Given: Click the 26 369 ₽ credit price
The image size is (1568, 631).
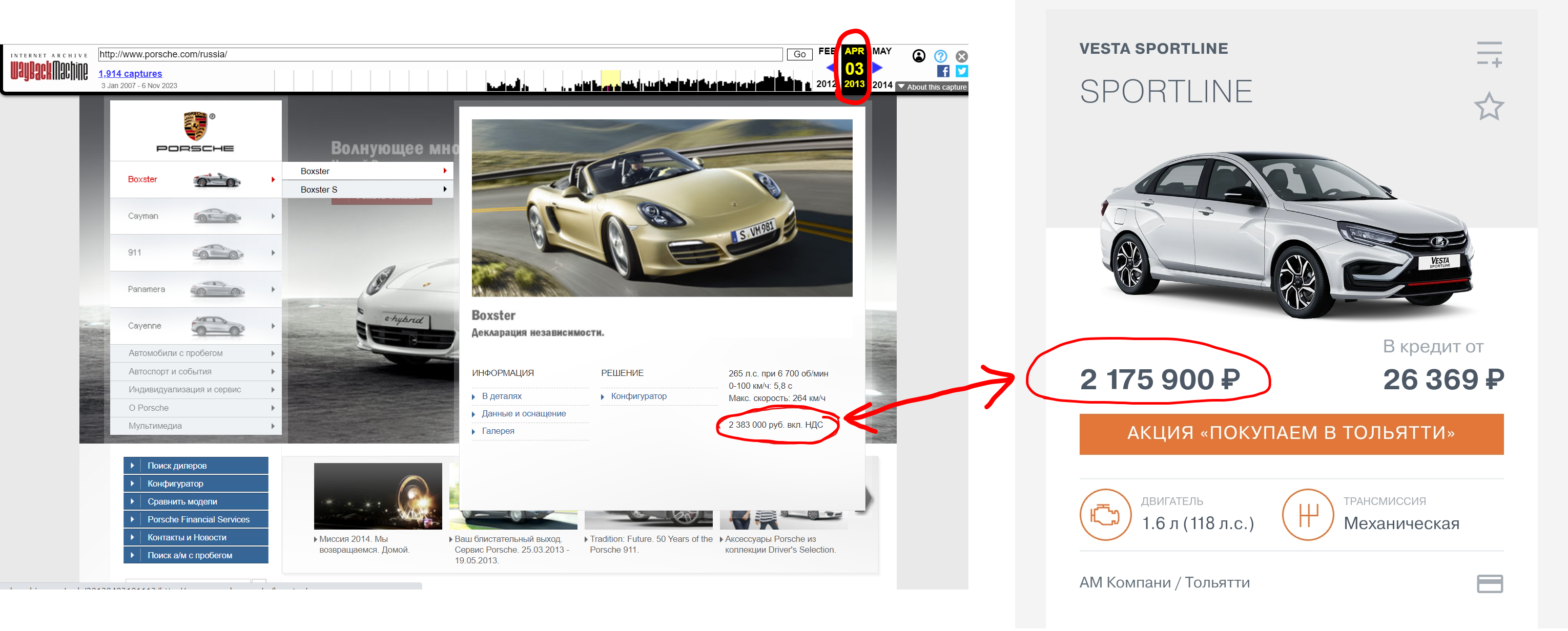Looking at the screenshot, I should click(1443, 380).
